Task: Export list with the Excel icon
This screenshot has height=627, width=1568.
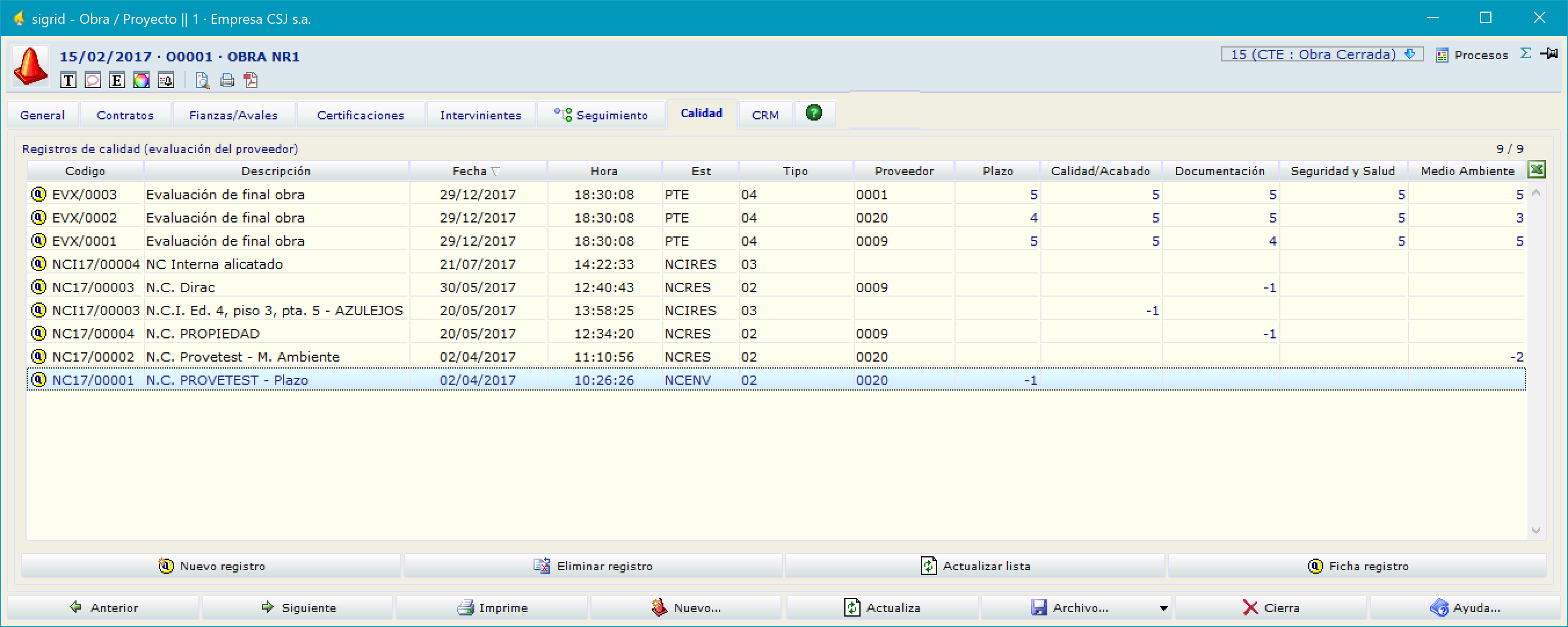Action: point(1536,170)
